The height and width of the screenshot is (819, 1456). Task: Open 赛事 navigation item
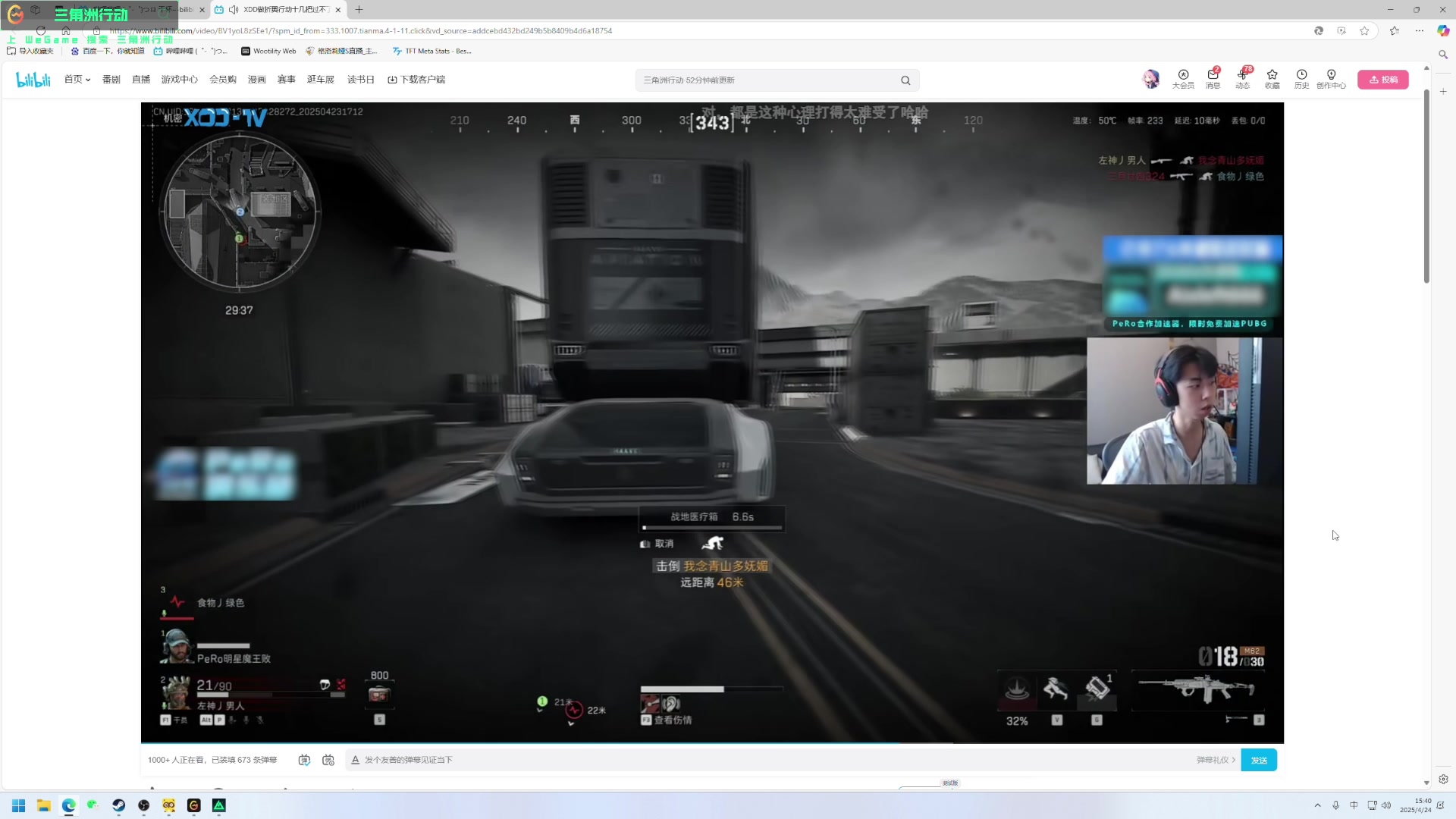[287, 80]
